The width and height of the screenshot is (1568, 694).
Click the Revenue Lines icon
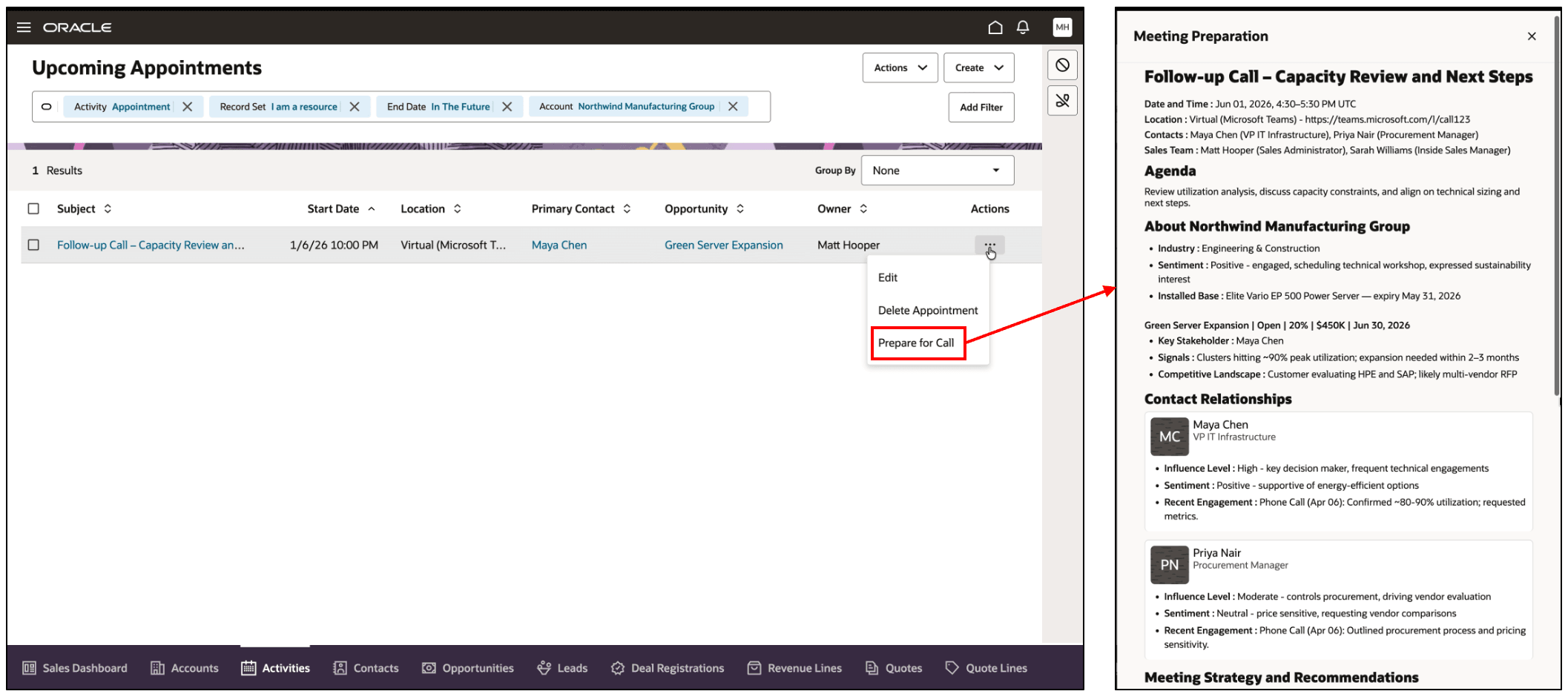pyautogui.click(x=754, y=668)
